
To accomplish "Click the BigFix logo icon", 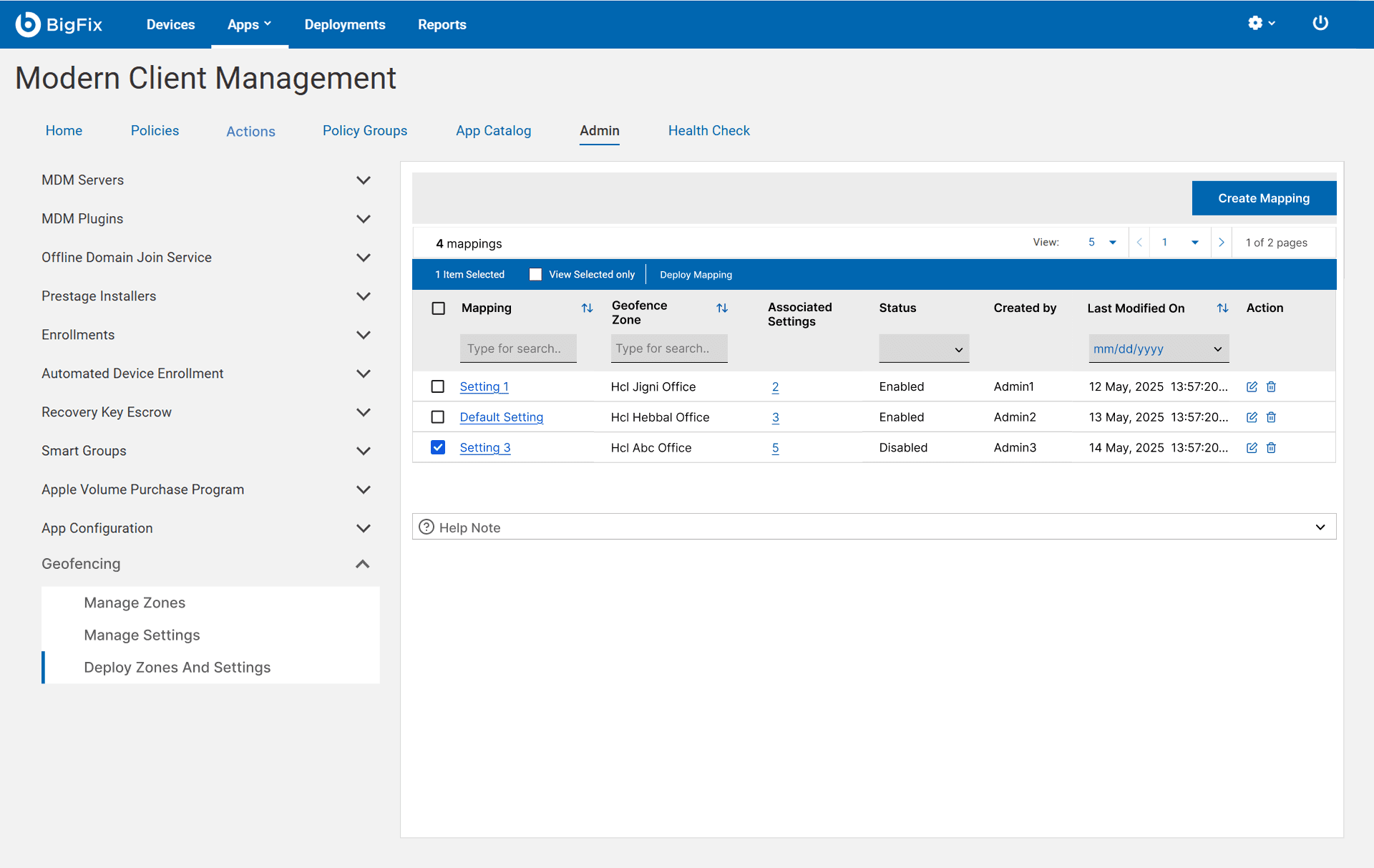I will pyautogui.click(x=28, y=24).
